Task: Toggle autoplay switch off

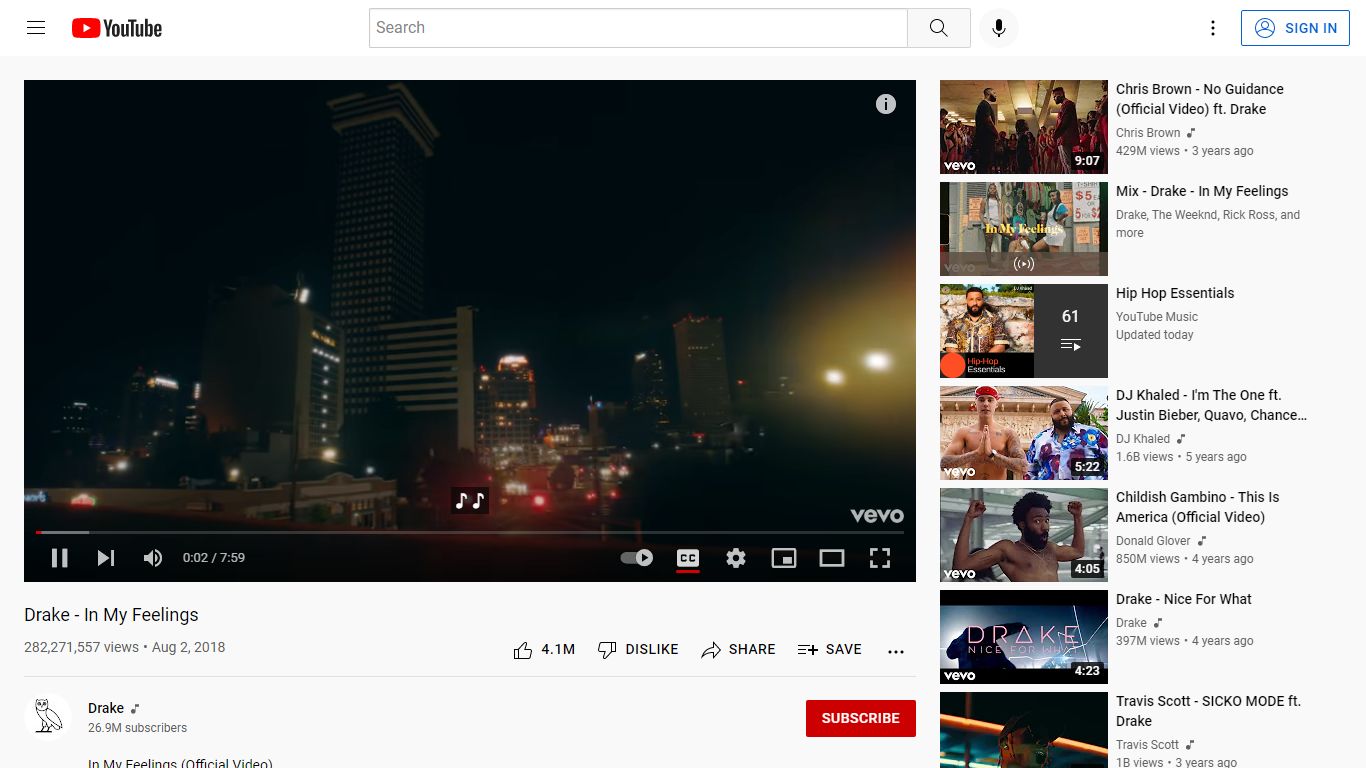Action: (x=637, y=558)
